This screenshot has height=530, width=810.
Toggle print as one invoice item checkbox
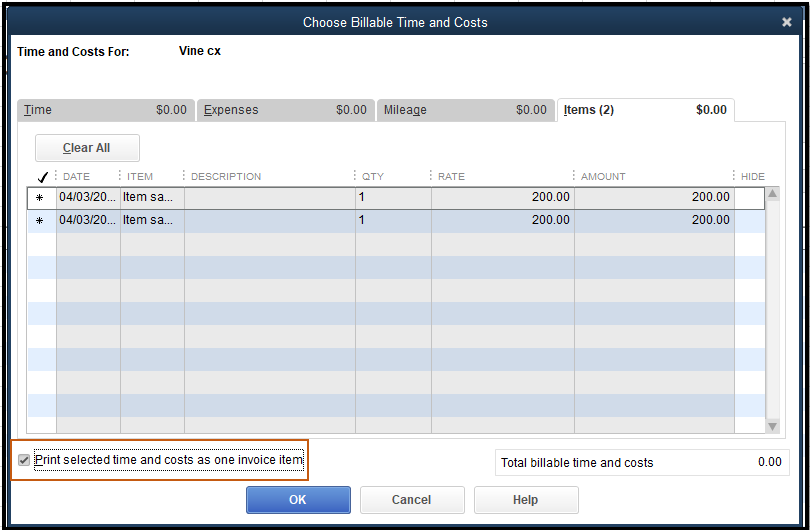[x=24, y=460]
